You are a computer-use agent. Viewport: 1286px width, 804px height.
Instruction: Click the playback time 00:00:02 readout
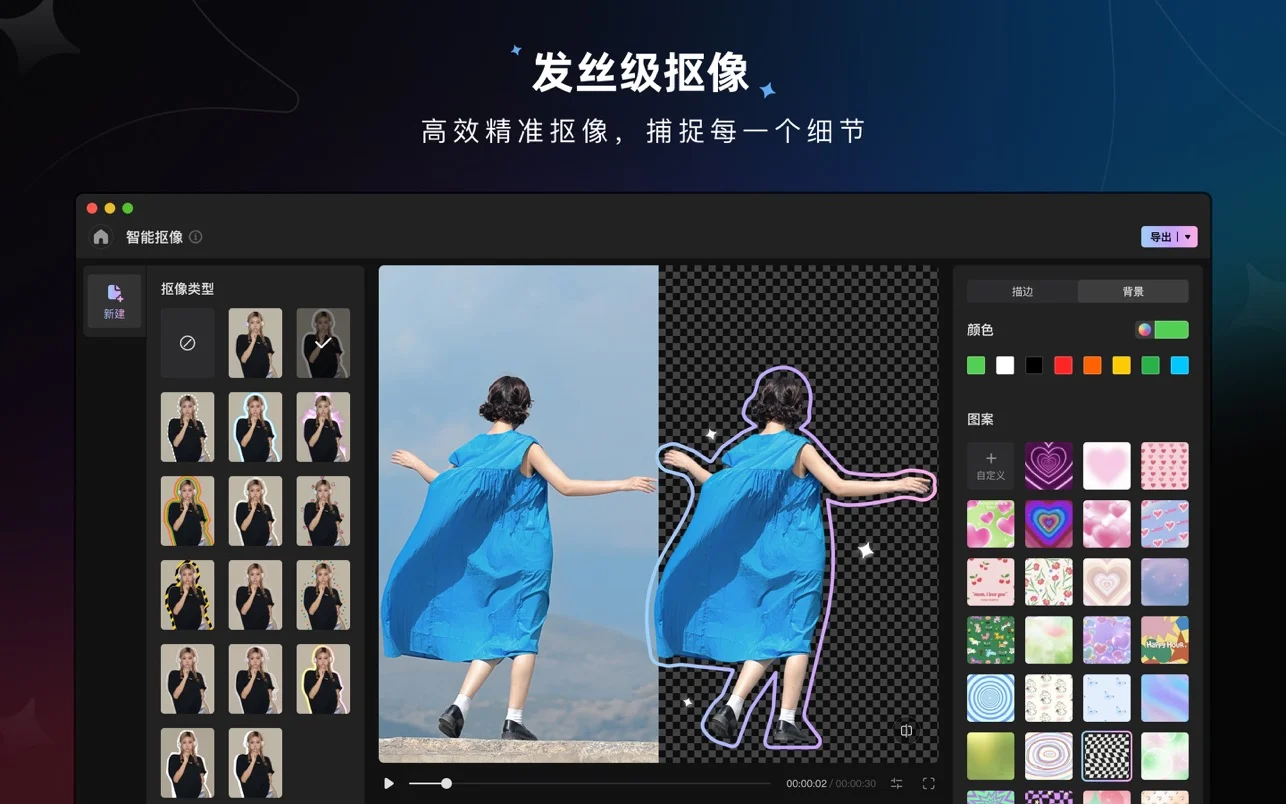(806, 784)
